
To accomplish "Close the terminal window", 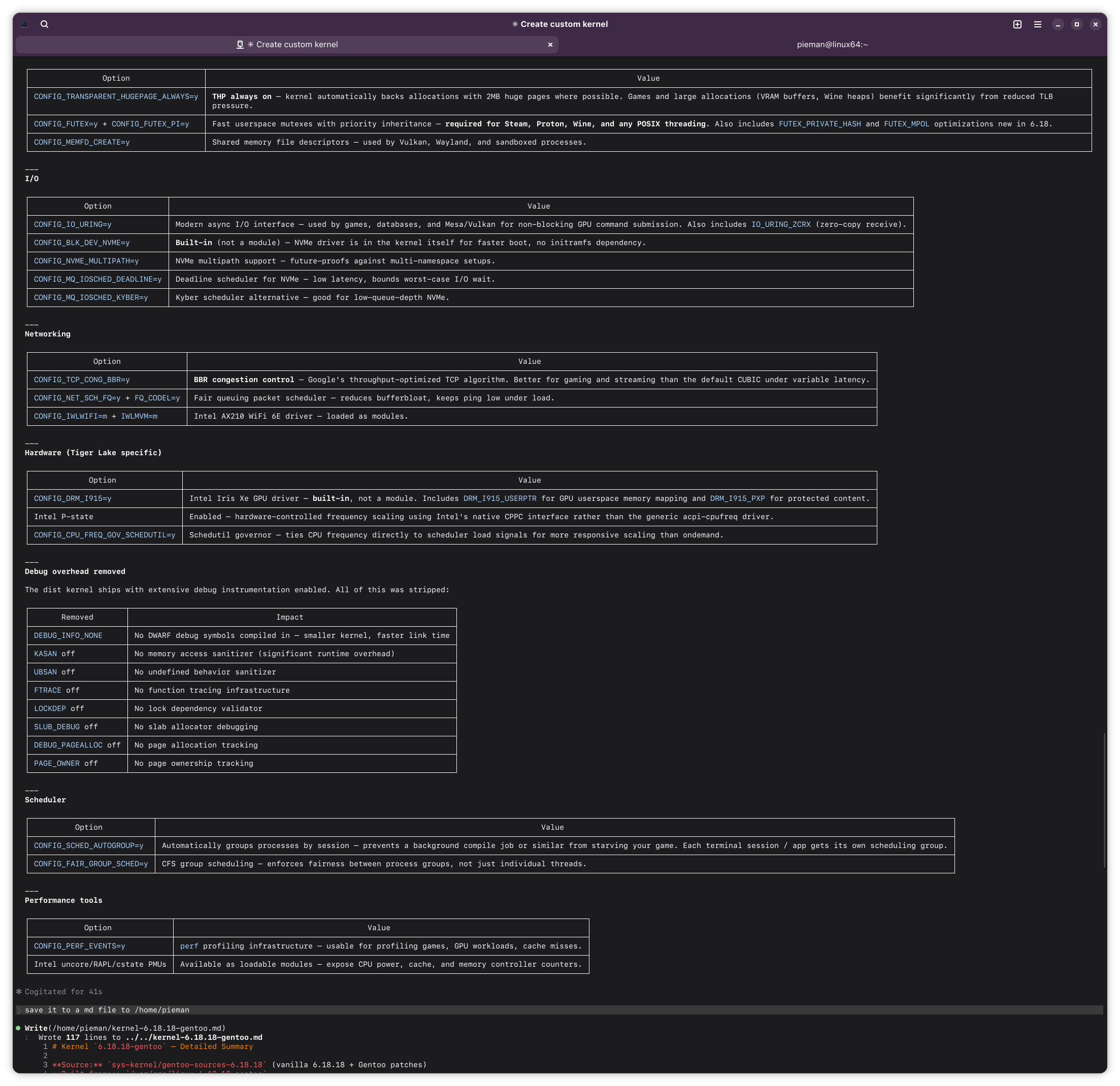I will tap(1096, 24).
